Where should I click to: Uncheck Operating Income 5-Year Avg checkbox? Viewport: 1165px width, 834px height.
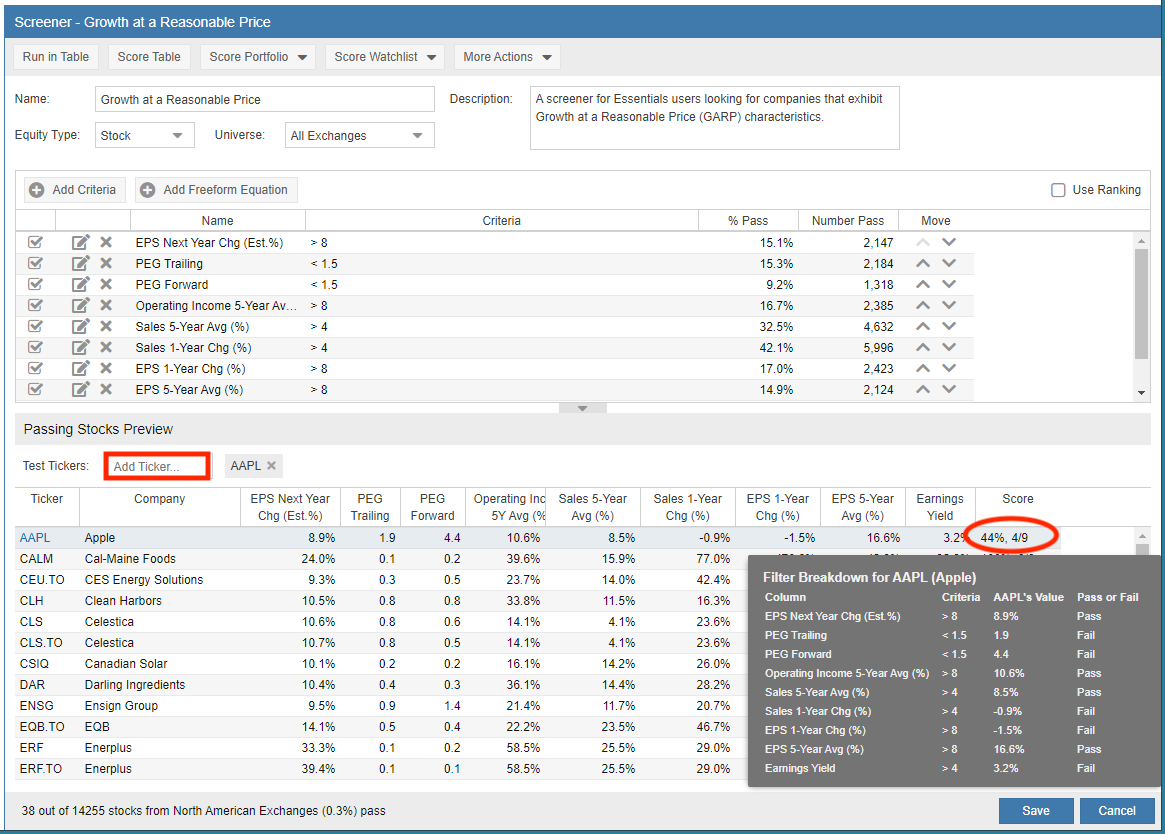[x=35, y=305]
